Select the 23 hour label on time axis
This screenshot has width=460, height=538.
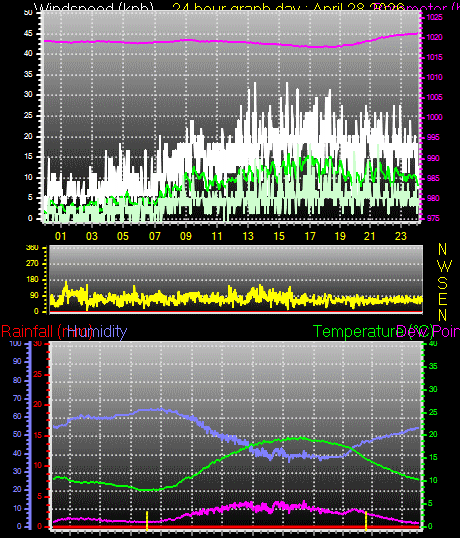point(401,236)
